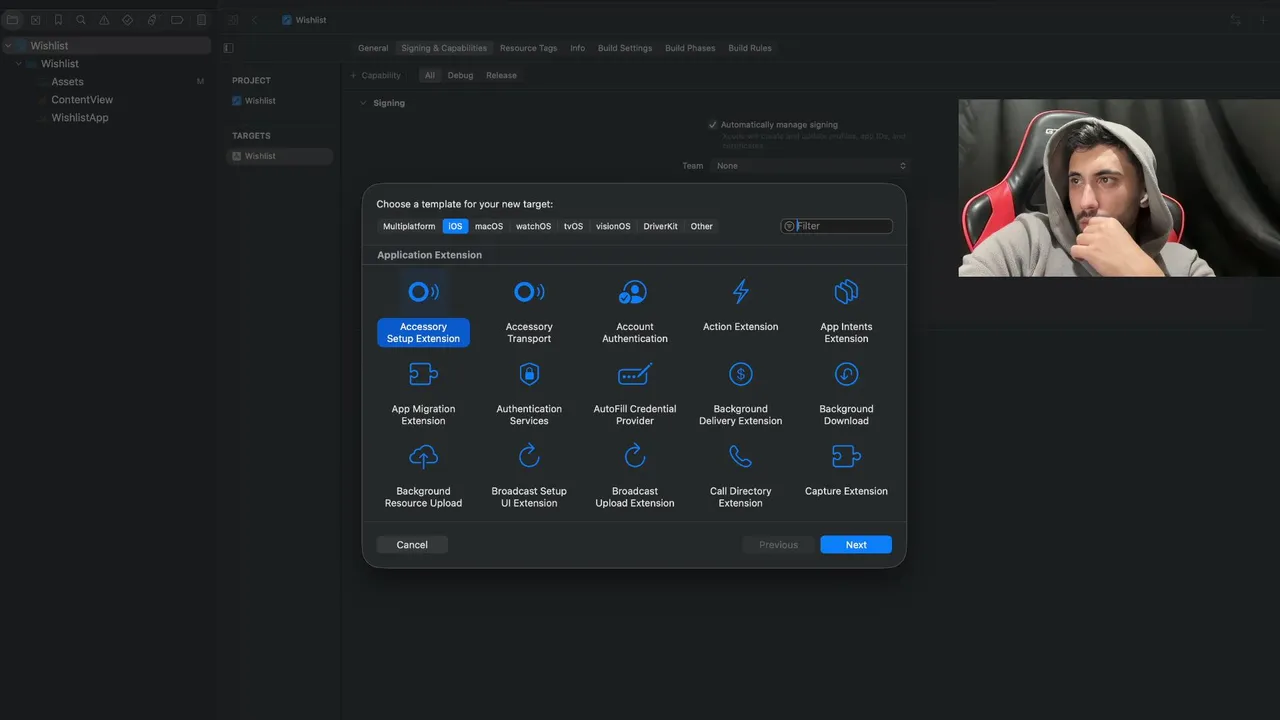Open the Bookmark navigator
Screen dimensions: 1280x720
coord(58,20)
